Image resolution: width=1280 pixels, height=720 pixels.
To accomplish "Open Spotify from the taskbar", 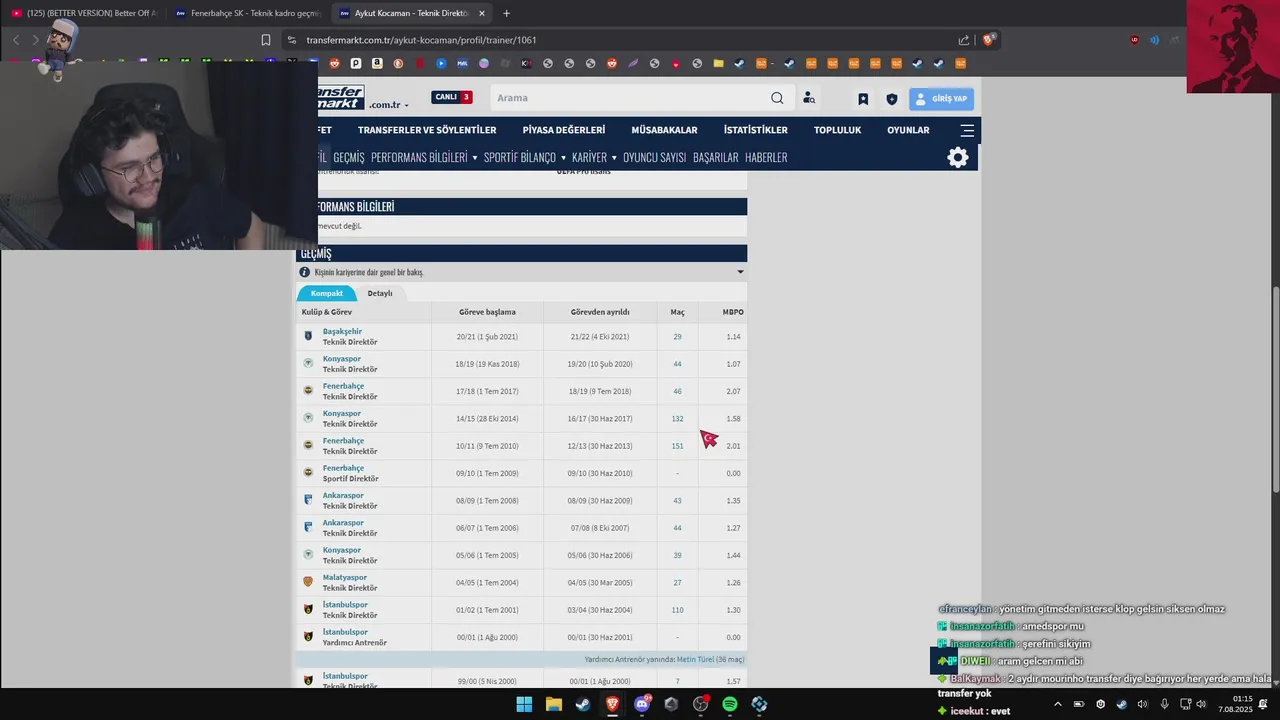I will click(x=730, y=704).
